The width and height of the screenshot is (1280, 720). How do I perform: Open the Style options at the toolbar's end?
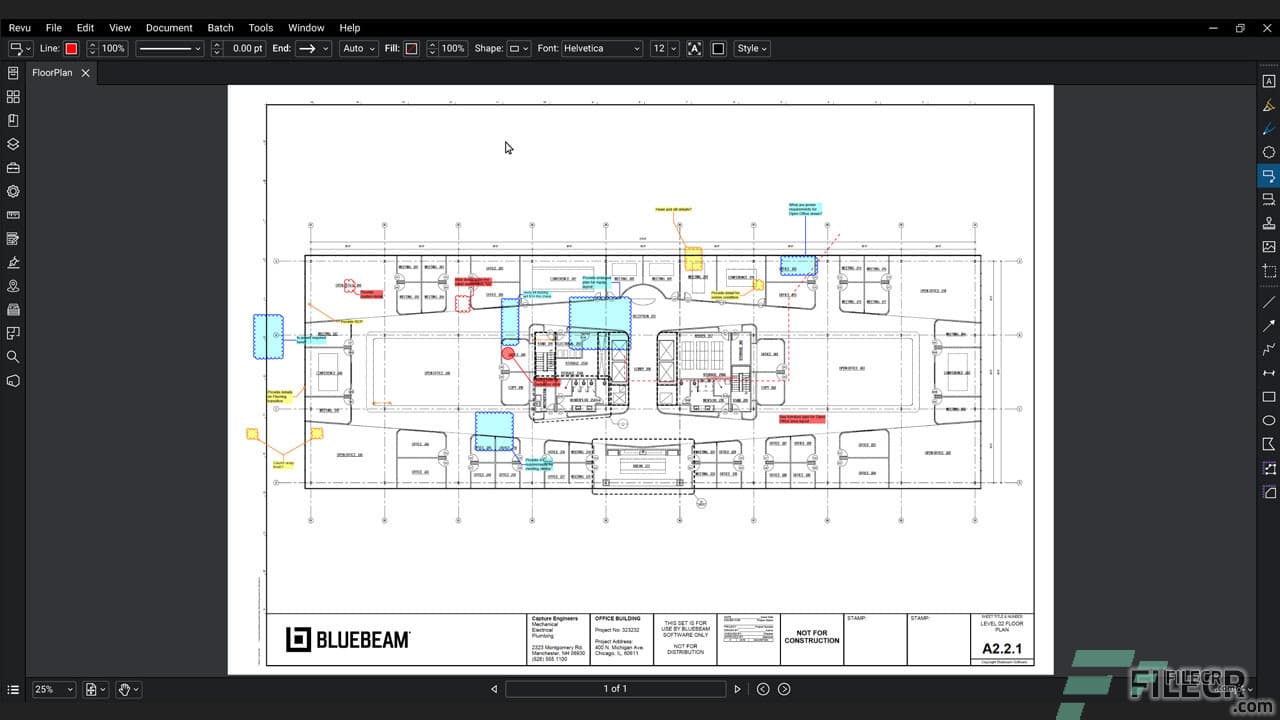click(751, 48)
